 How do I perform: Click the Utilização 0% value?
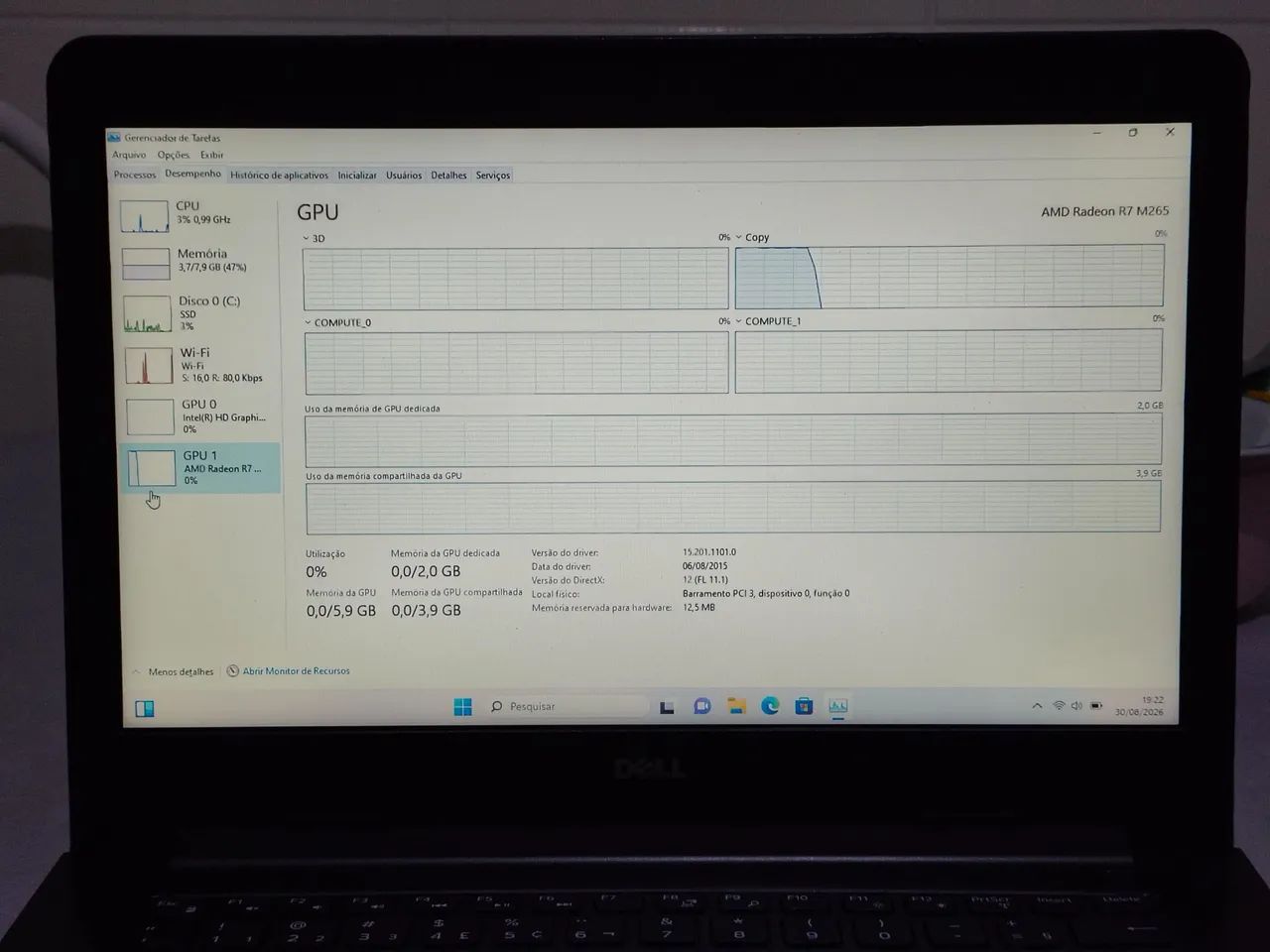coord(317,572)
